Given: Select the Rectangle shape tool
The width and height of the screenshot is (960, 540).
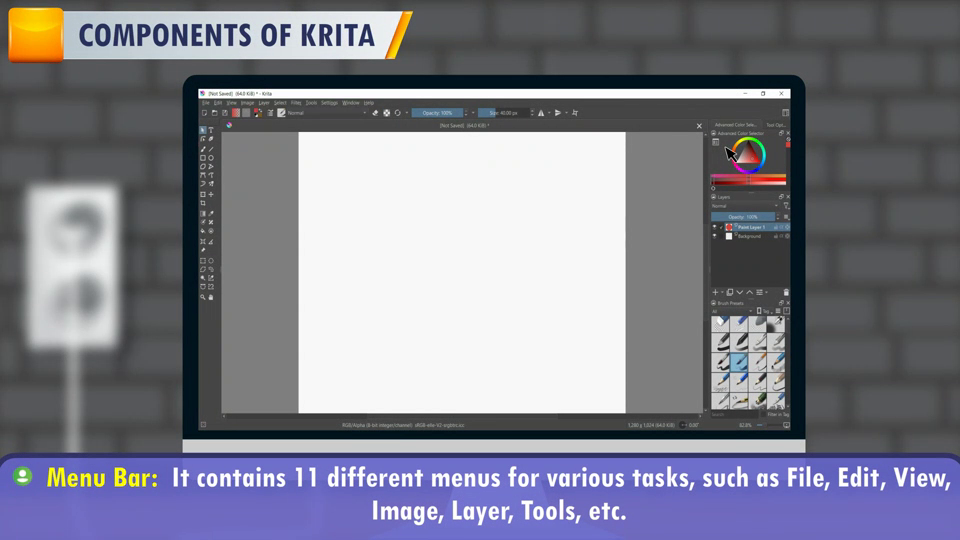Looking at the screenshot, I should pos(203,158).
